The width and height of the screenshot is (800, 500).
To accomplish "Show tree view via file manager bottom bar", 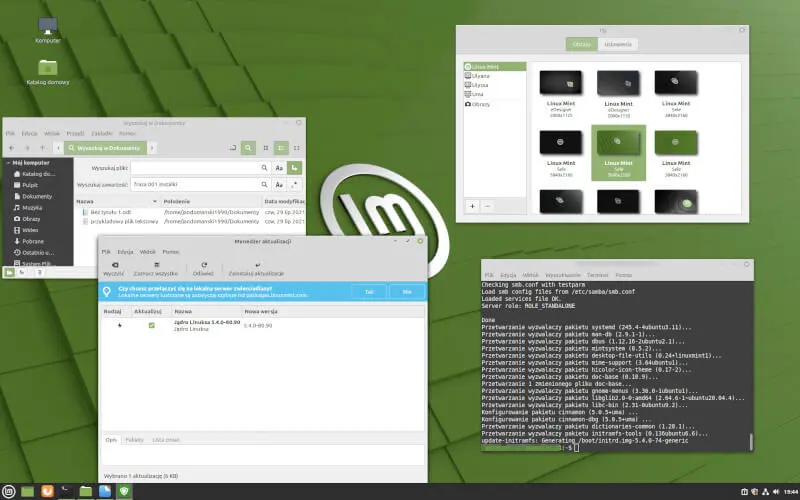I will click(x=22, y=272).
